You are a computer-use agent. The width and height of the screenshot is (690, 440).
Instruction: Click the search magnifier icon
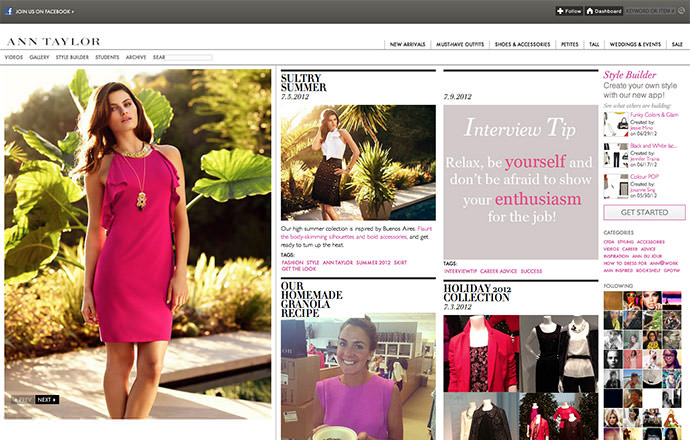tap(682, 11)
